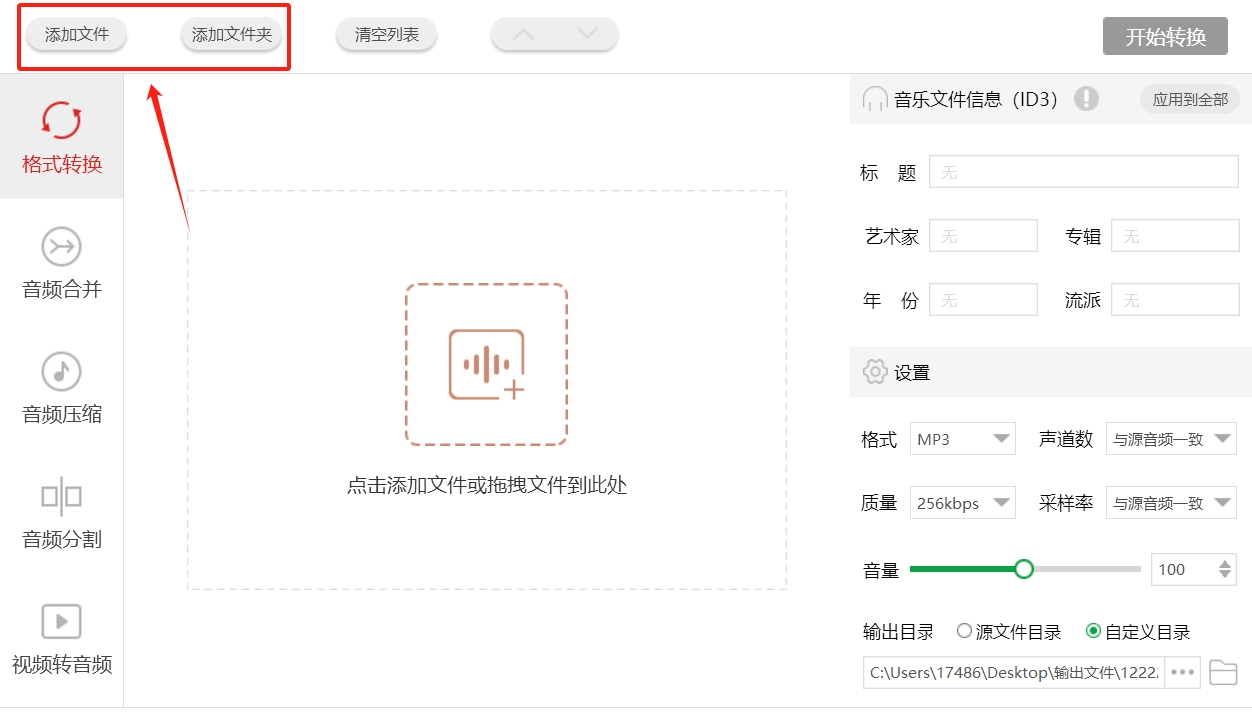Open the 音频分割 split tool icon

pyautogui.click(x=61, y=497)
